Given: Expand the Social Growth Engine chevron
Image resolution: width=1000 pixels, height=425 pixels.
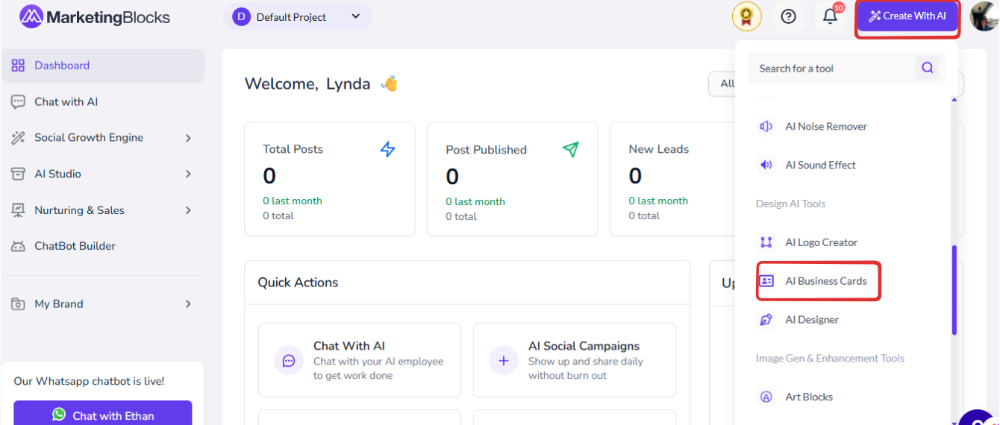Looking at the screenshot, I should pos(188,138).
